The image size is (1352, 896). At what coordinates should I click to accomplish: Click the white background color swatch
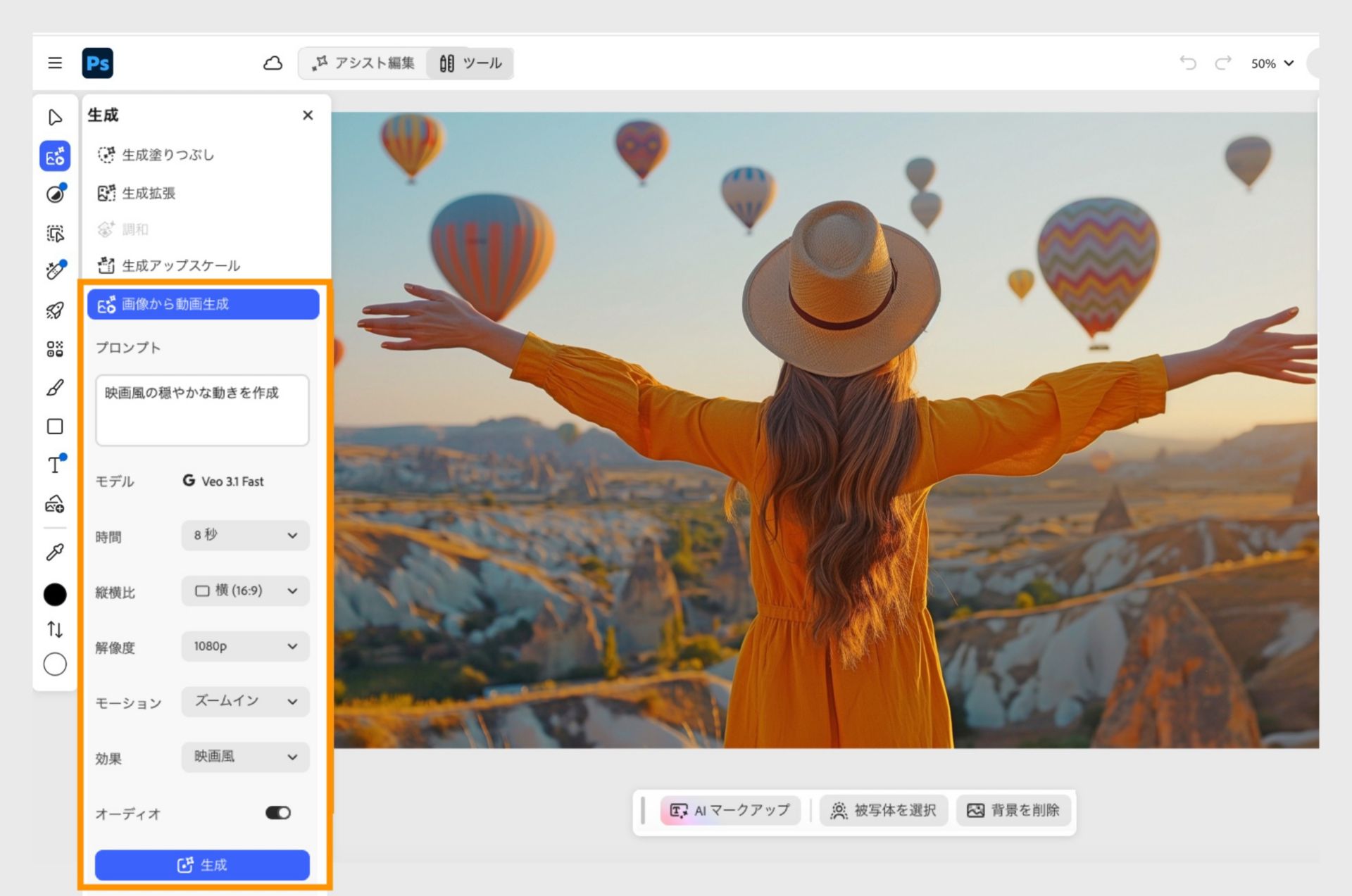click(x=55, y=664)
